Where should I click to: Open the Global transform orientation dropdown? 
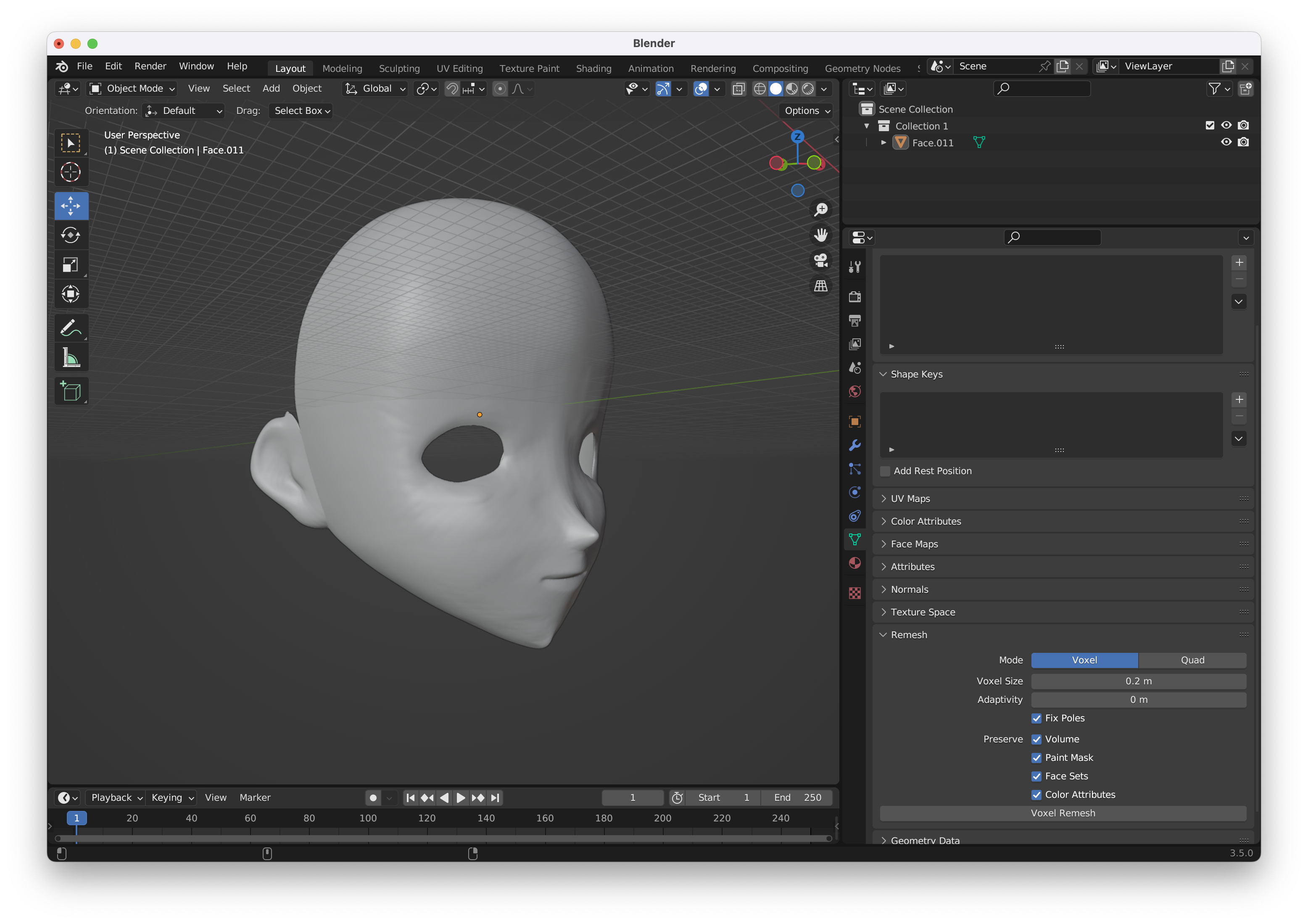(x=375, y=88)
